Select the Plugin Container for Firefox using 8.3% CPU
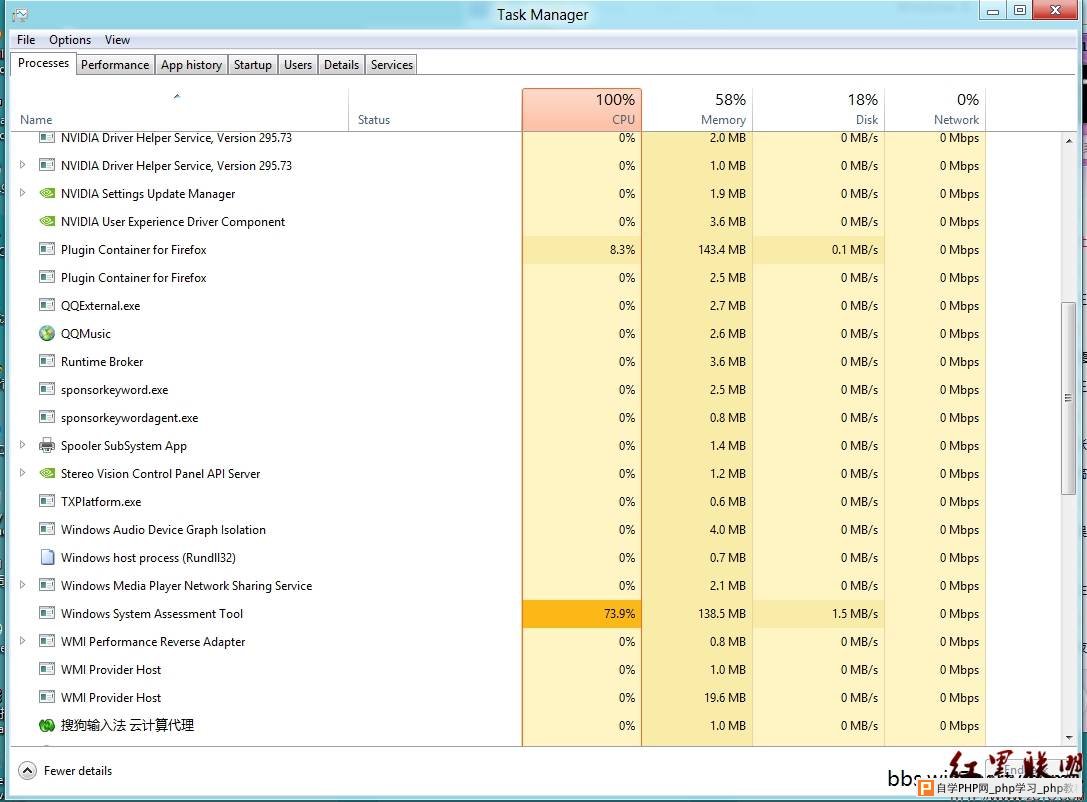 134,250
